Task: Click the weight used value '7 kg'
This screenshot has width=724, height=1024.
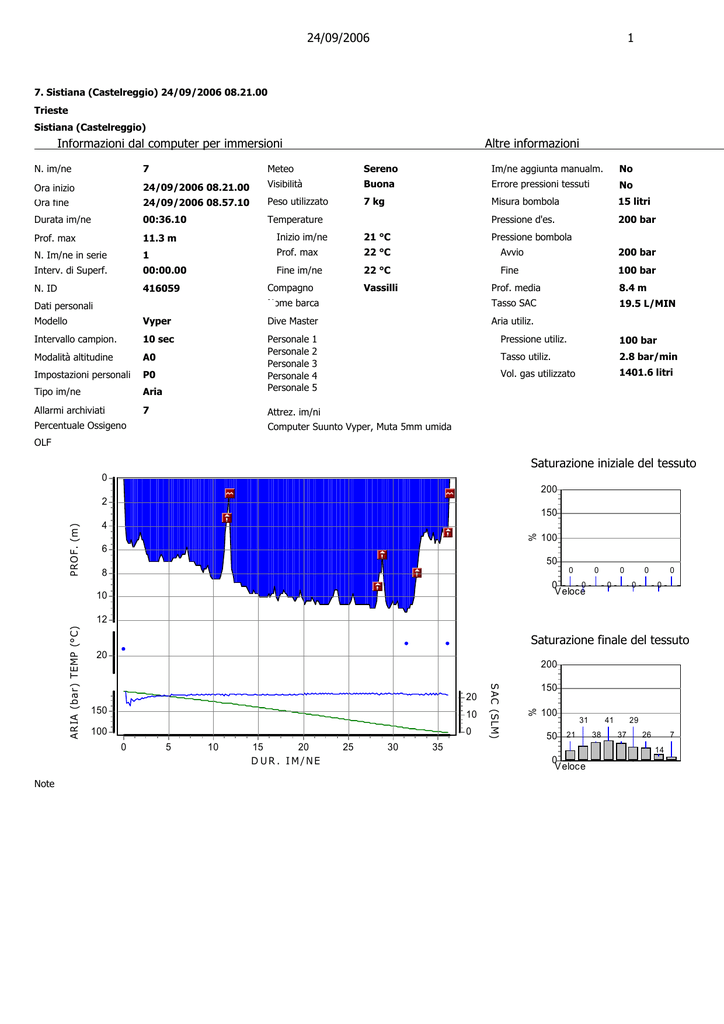Action: click(374, 202)
